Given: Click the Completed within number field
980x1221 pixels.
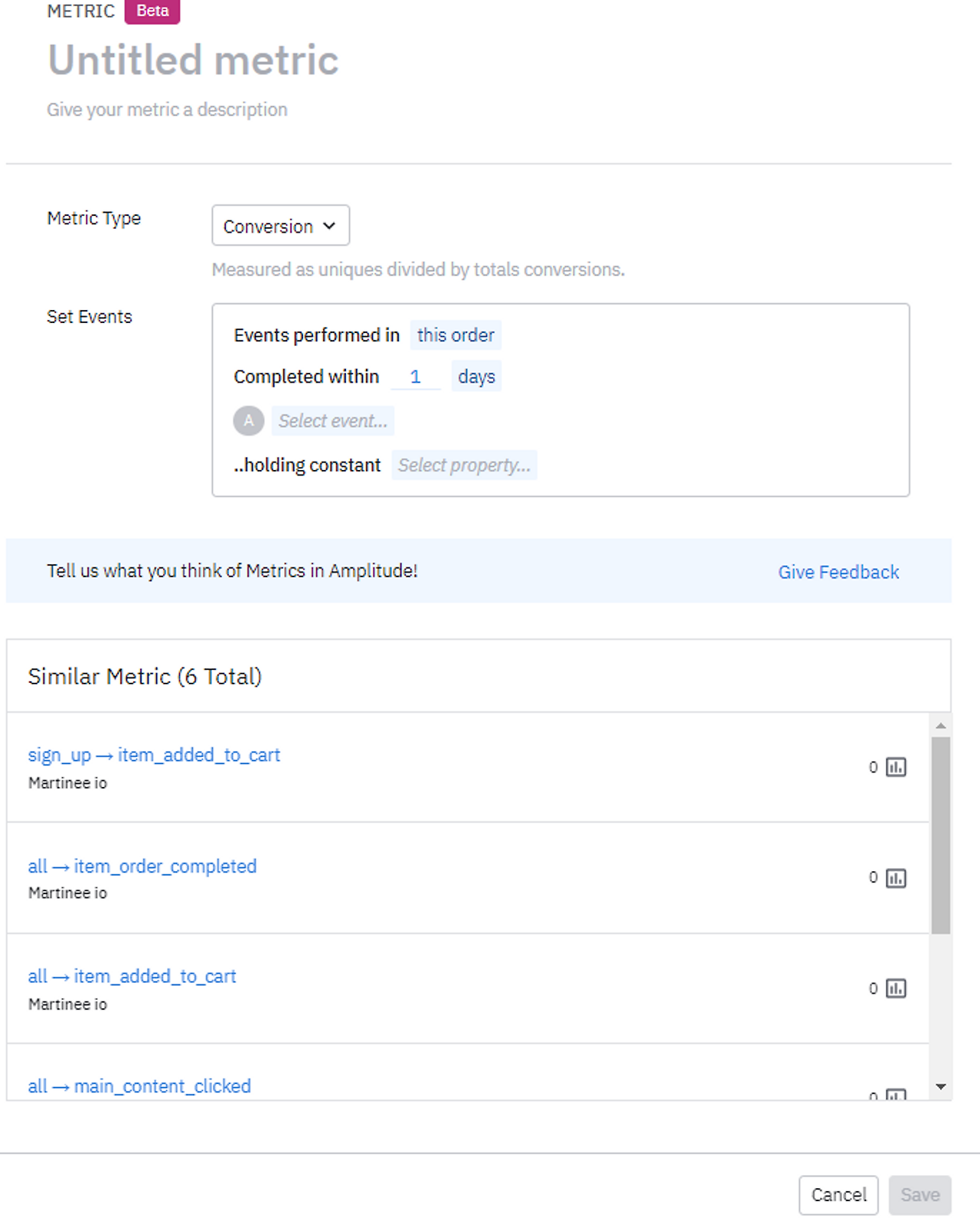Looking at the screenshot, I should (416, 377).
